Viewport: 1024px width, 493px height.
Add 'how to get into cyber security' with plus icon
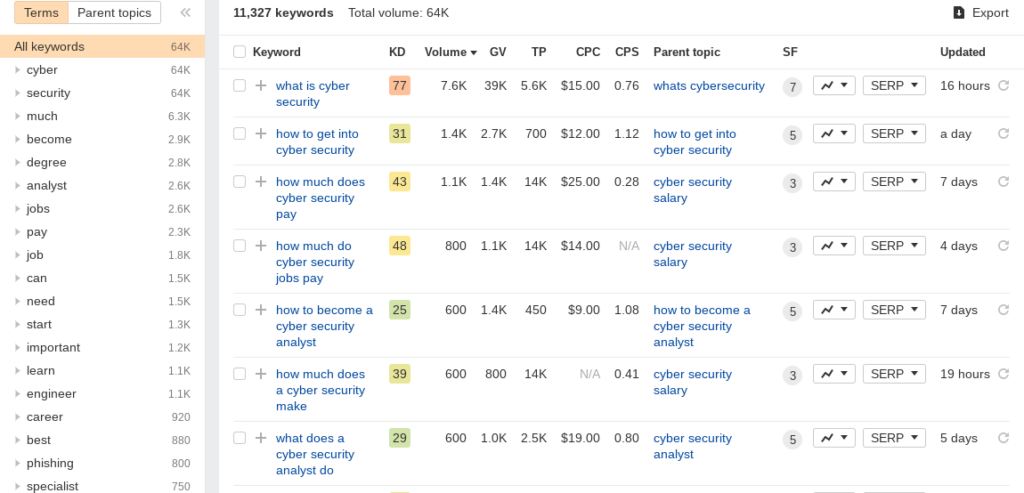[x=261, y=134]
